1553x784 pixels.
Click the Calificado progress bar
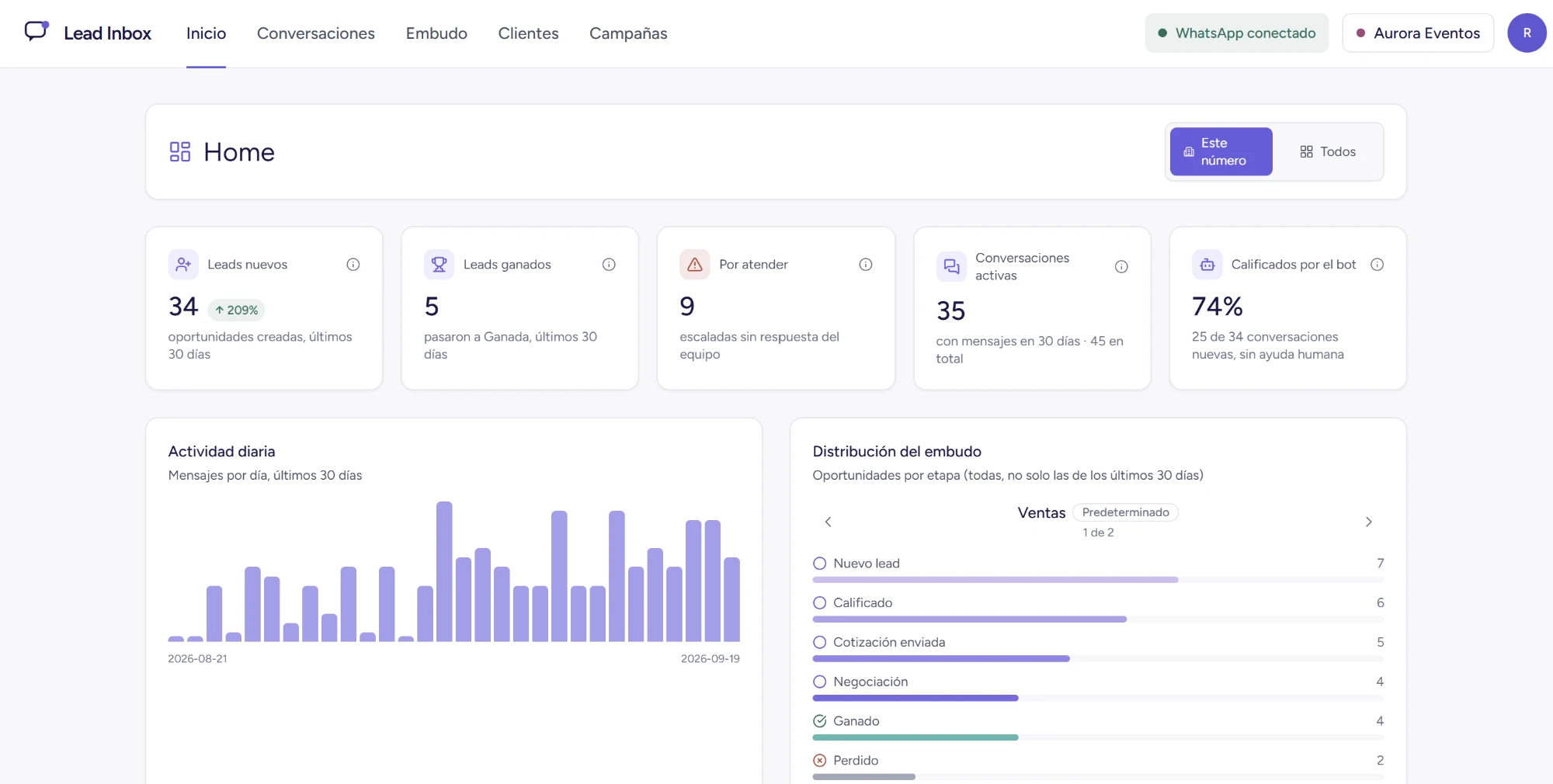click(x=1098, y=619)
